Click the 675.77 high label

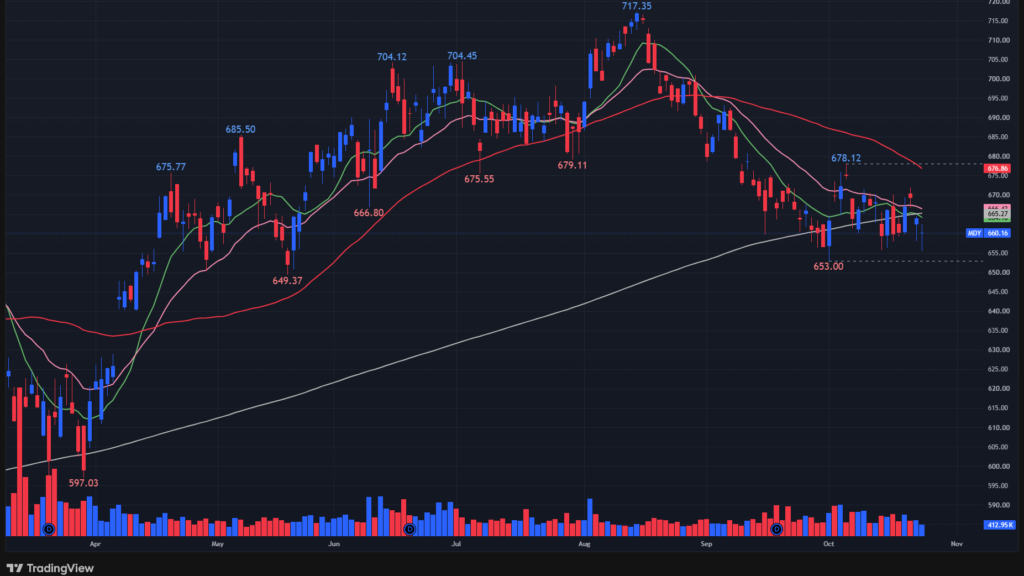point(170,167)
